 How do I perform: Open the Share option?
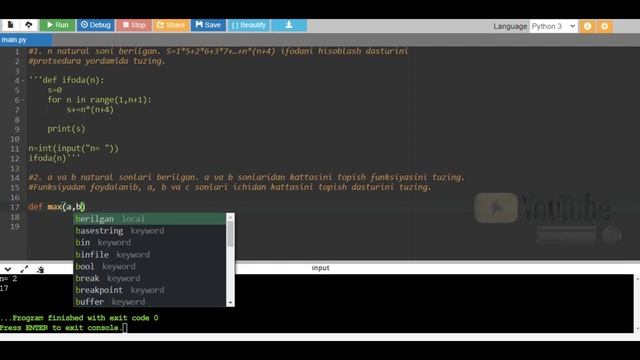(171, 25)
